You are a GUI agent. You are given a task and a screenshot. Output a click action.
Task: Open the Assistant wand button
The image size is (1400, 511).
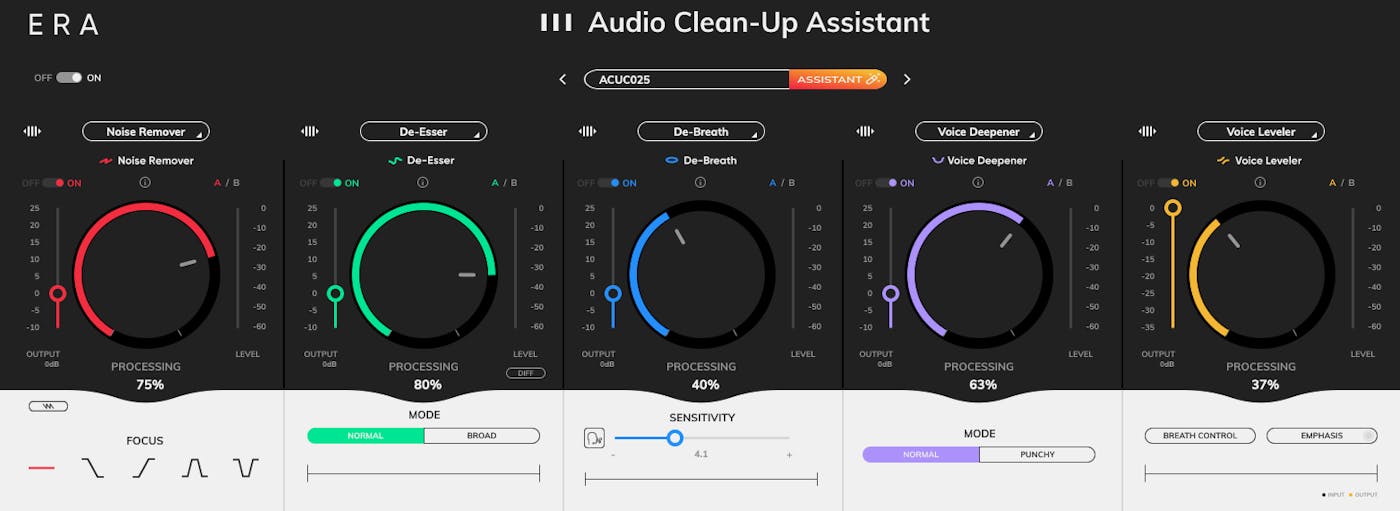pos(838,79)
